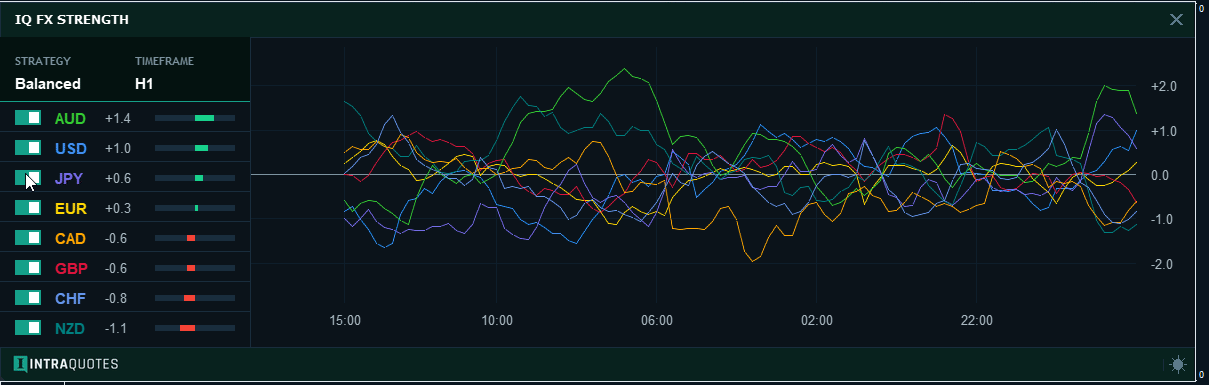Toggle the CAD currency switch
The image size is (1209, 385).
pyautogui.click(x=28, y=238)
